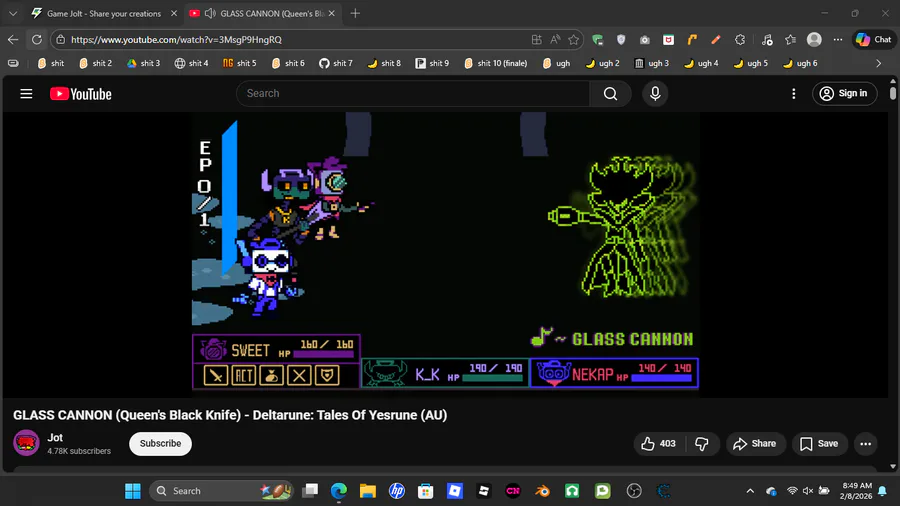
Task: Search with your voice microphone button
Action: point(655,94)
